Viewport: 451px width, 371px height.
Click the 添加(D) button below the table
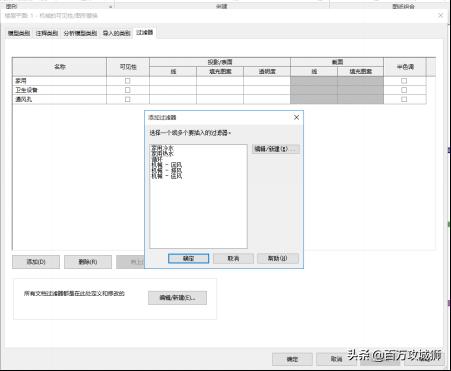click(36, 262)
